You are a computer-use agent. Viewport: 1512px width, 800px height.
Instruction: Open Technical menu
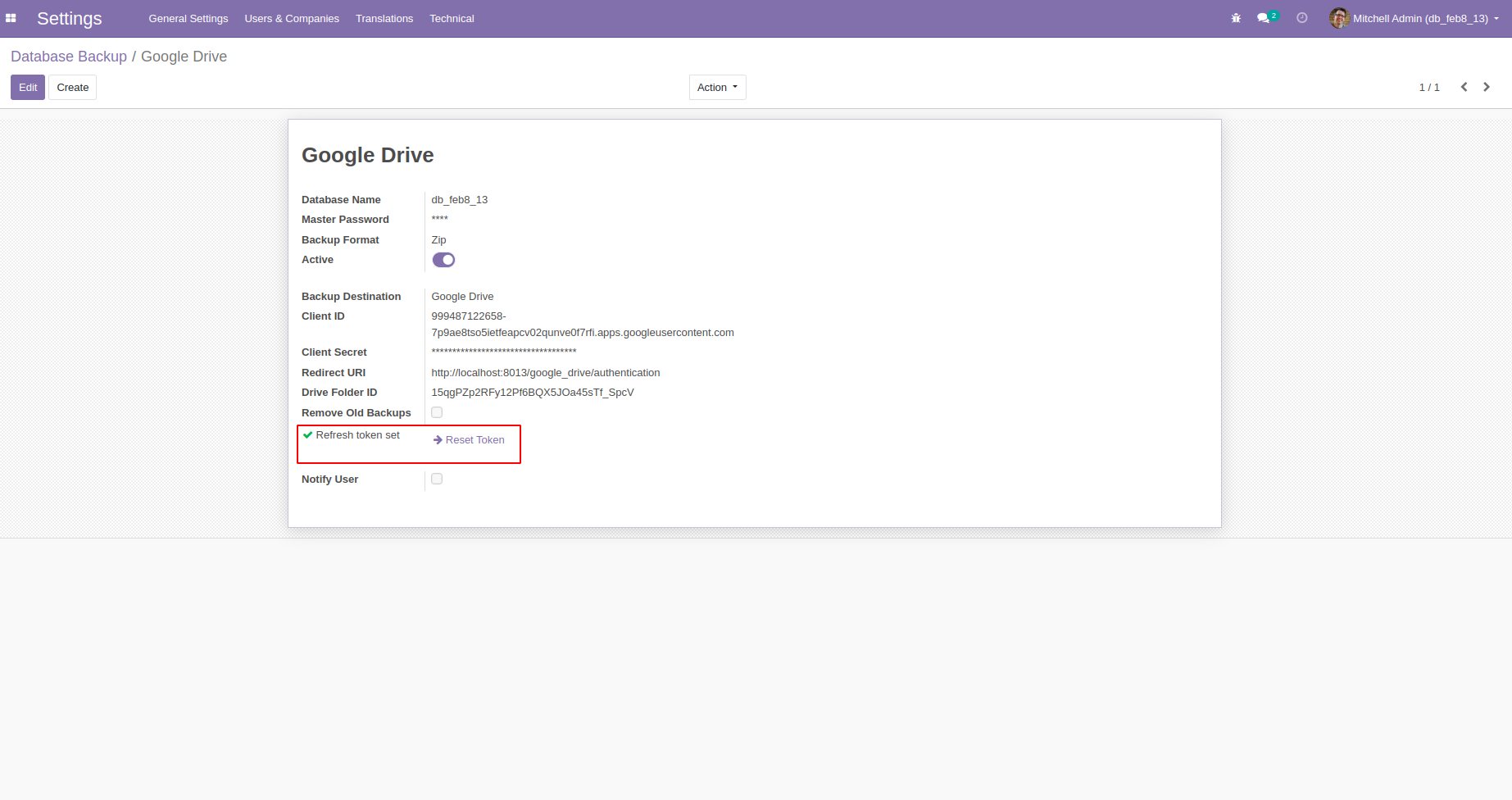(x=452, y=18)
